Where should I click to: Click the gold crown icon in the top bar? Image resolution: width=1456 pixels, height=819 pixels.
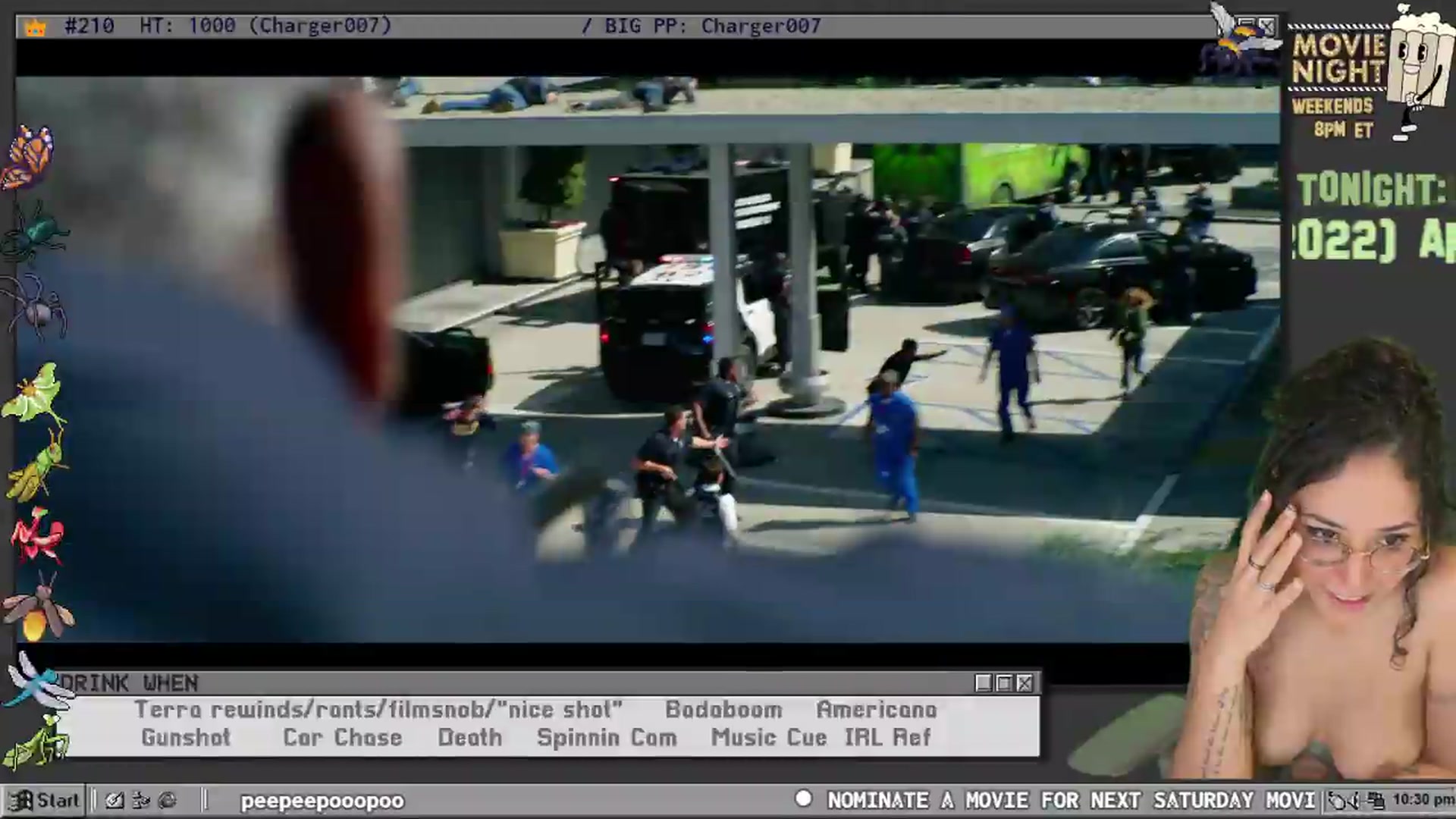[x=36, y=28]
